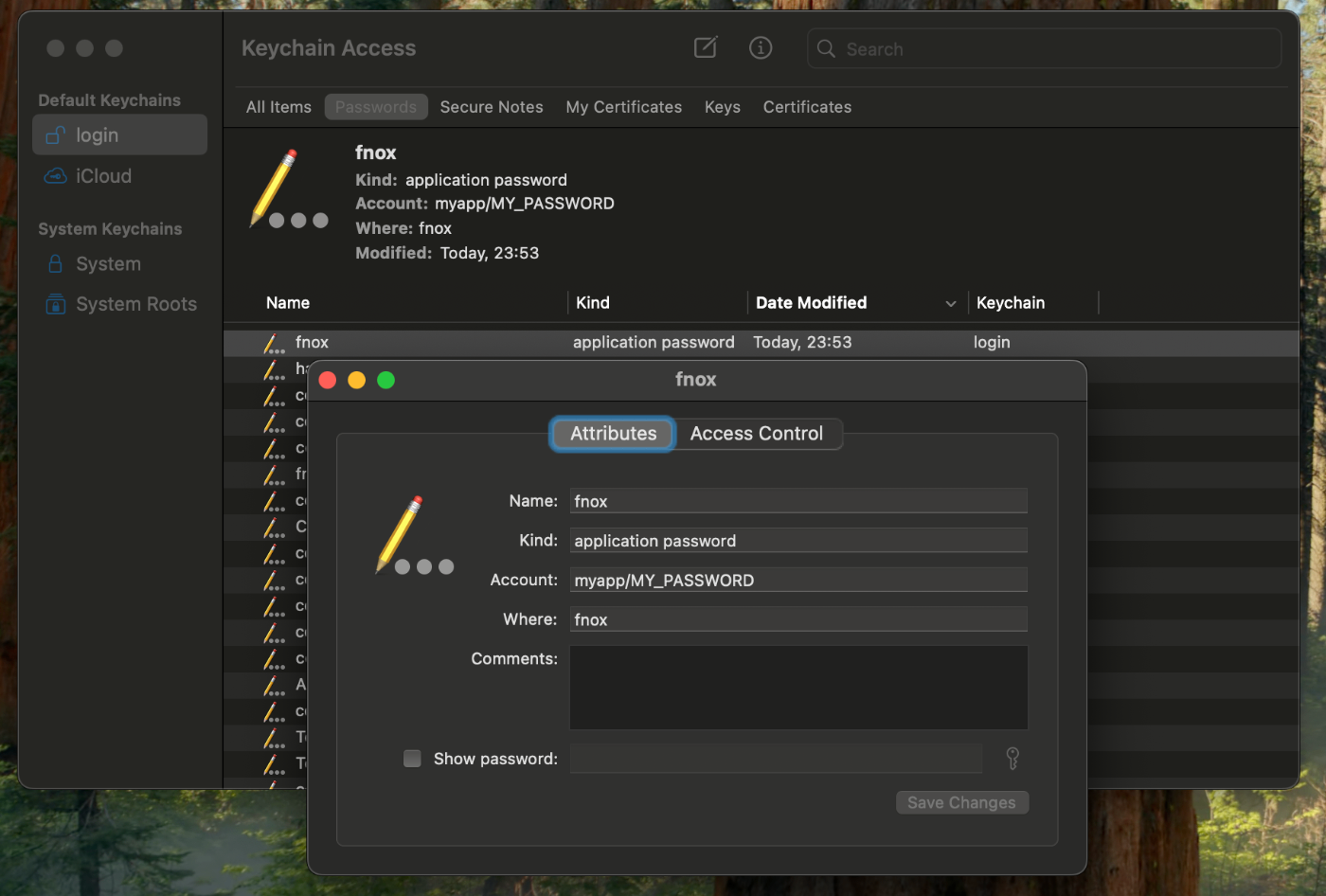Screen dimensions: 1326x896
Task: Switch to the My Certificates category
Action: tap(624, 107)
